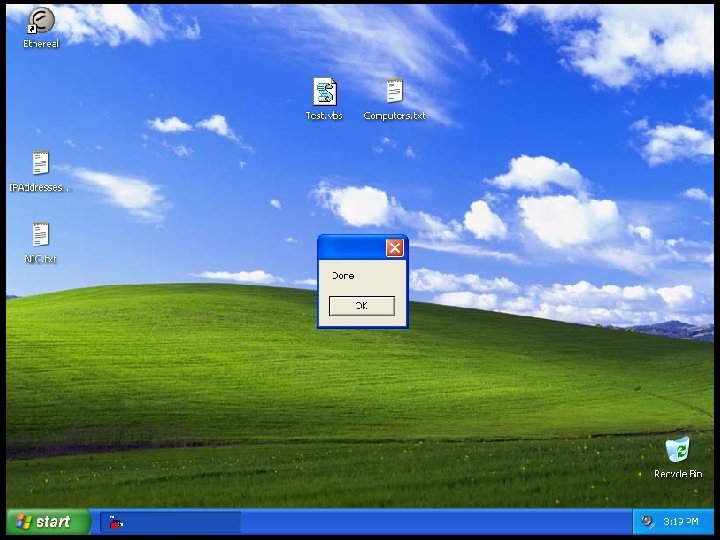Click the Done dialog's blue title bar
Image resolution: width=720 pixels, height=540 pixels.
[x=351, y=248]
